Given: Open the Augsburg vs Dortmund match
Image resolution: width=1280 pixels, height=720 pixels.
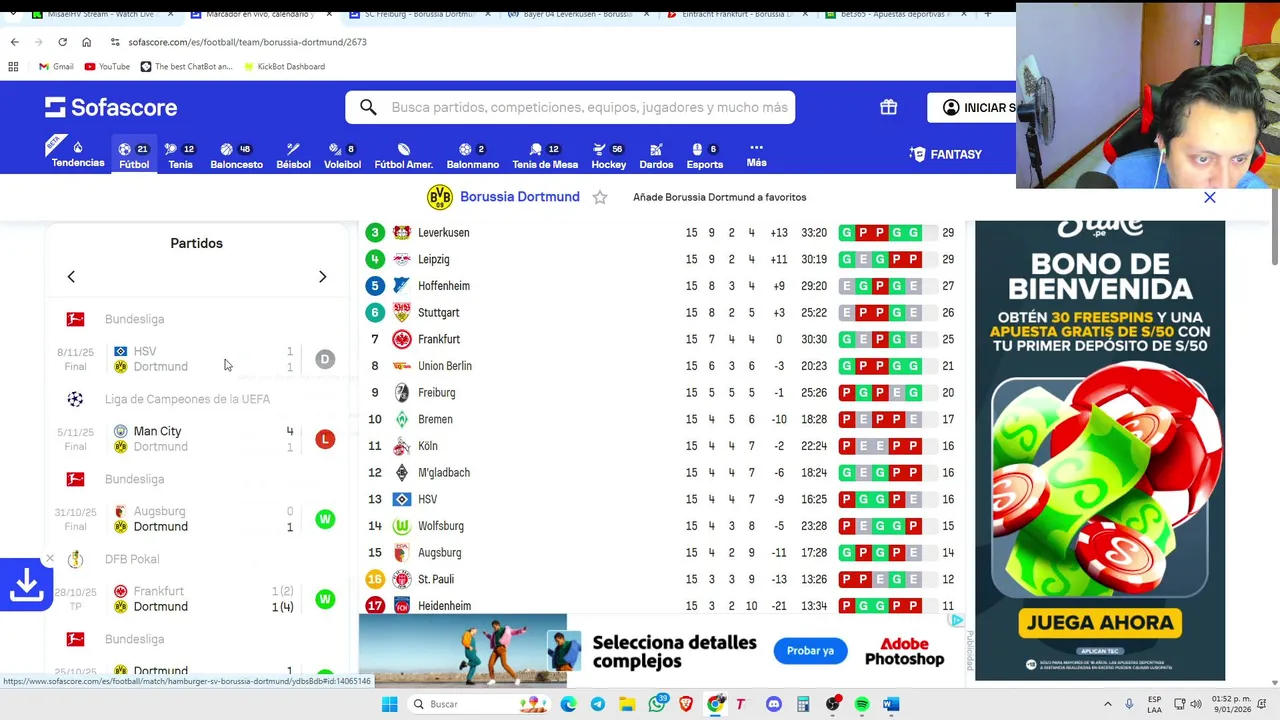Looking at the screenshot, I should (x=196, y=519).
